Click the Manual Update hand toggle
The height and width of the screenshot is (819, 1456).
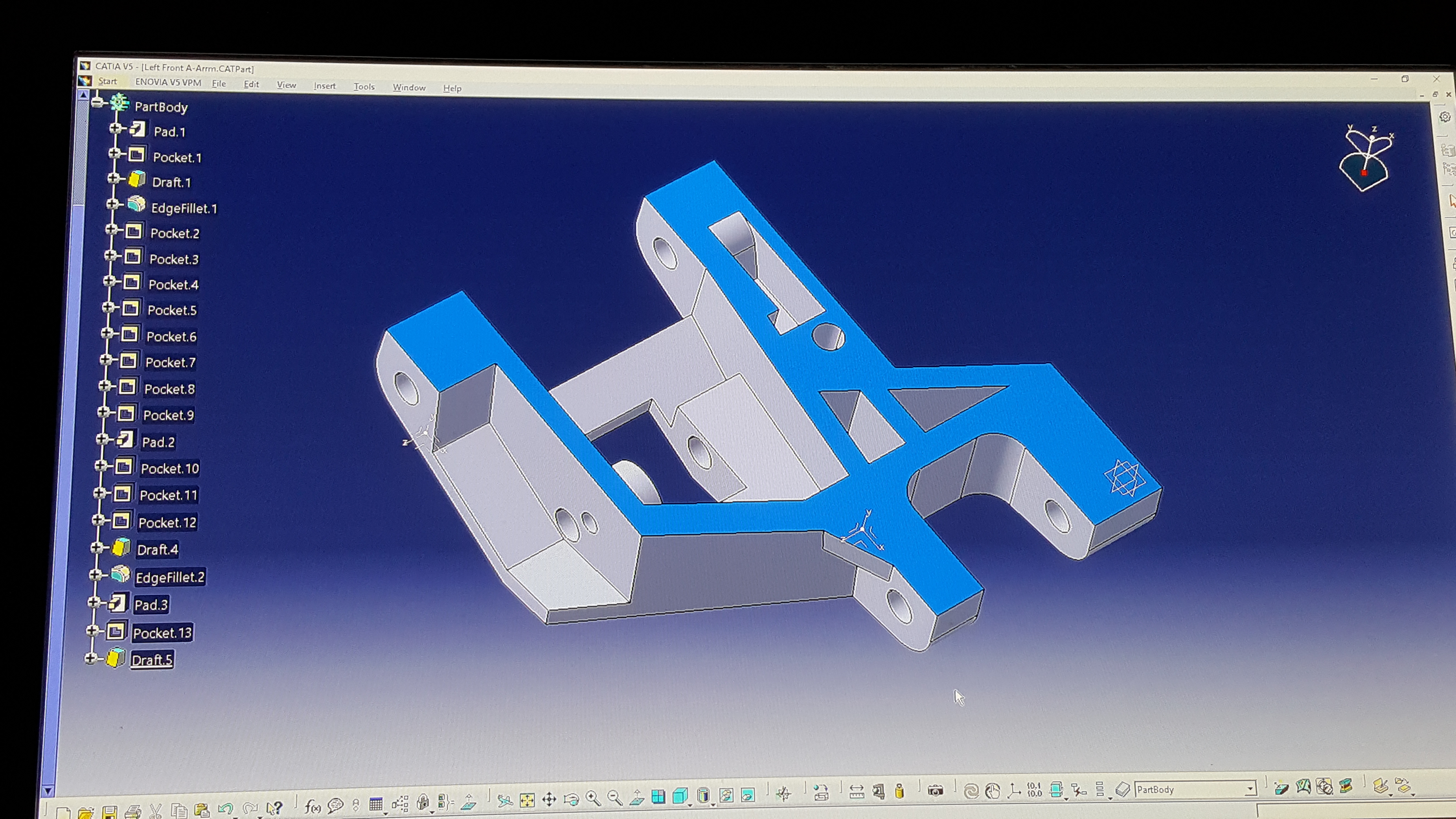click(992, 790)
